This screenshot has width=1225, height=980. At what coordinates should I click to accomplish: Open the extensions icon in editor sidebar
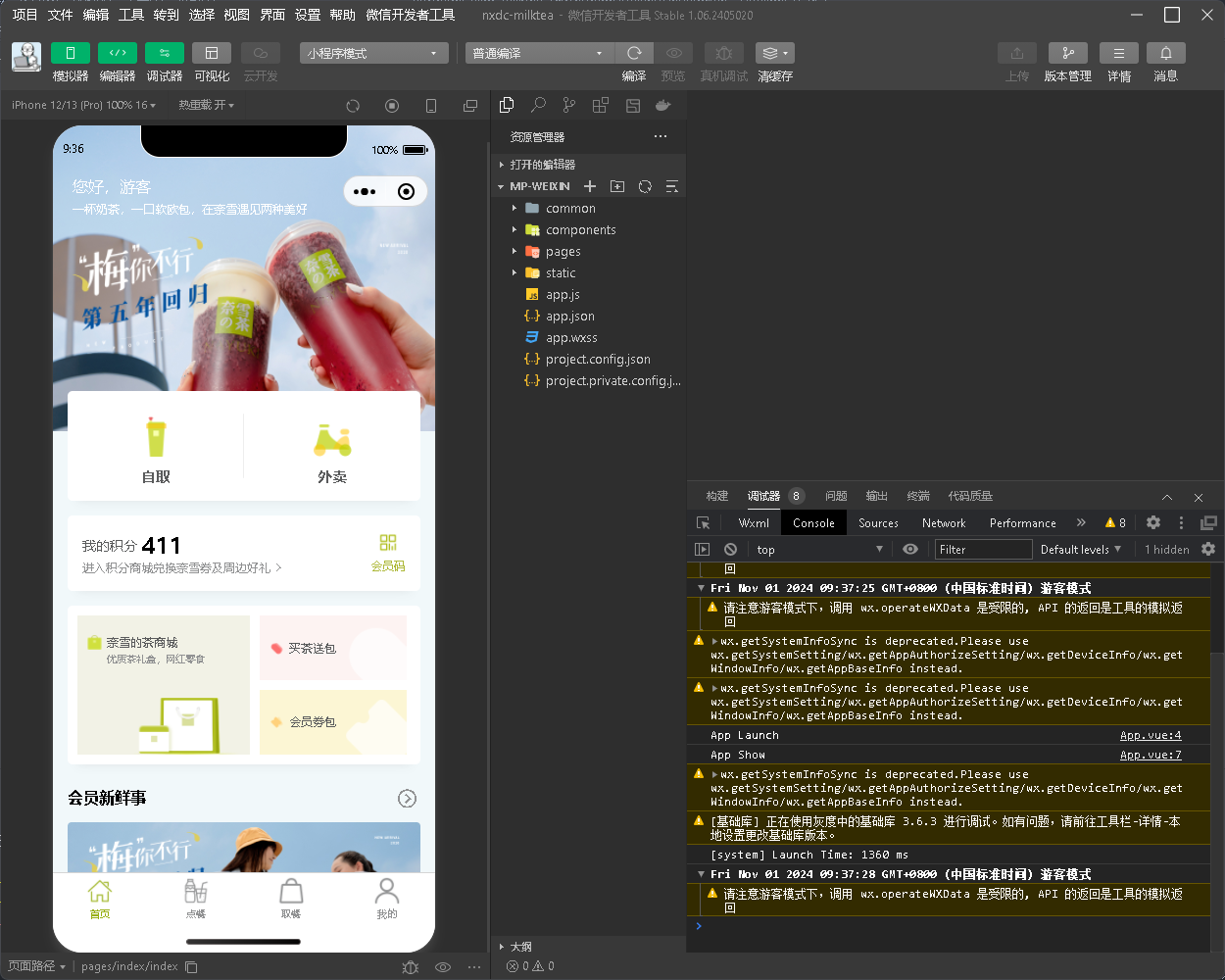click(x=601, y=105)
